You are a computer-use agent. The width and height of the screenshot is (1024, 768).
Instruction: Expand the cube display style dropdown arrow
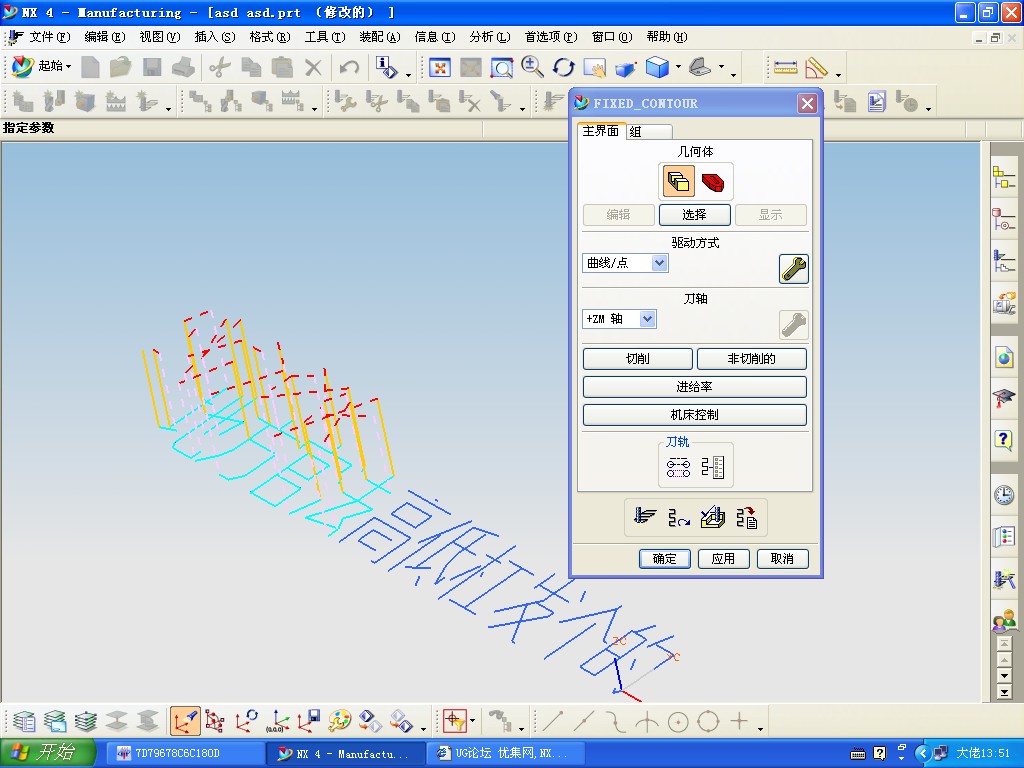pos(678,67)
